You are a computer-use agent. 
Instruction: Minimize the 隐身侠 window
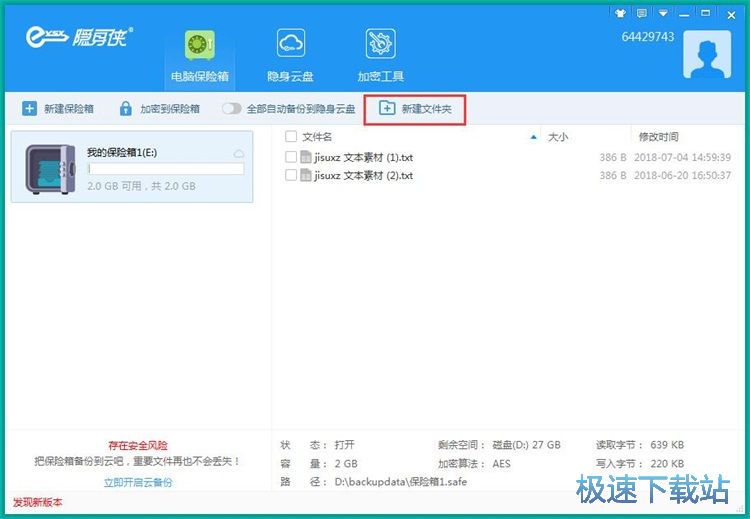click(684, 14)
